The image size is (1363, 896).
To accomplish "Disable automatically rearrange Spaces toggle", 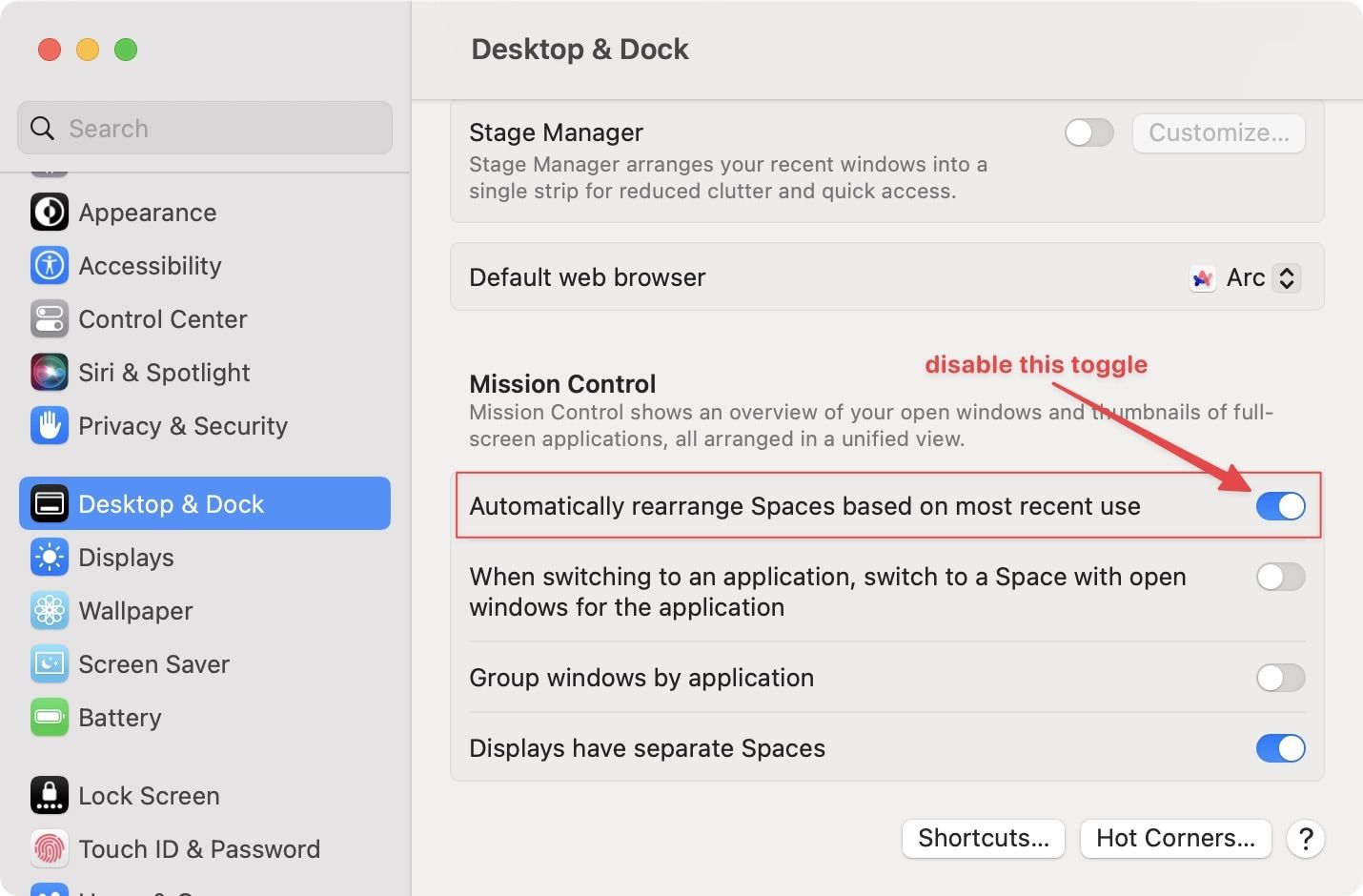I will coord(1280,506).
